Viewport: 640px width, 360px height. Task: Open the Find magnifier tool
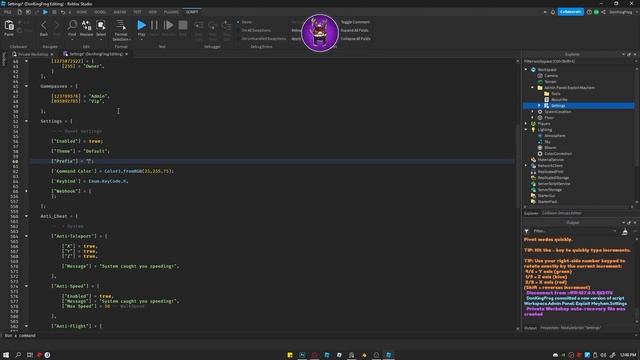pyautogui.click(x=72, y=26)
